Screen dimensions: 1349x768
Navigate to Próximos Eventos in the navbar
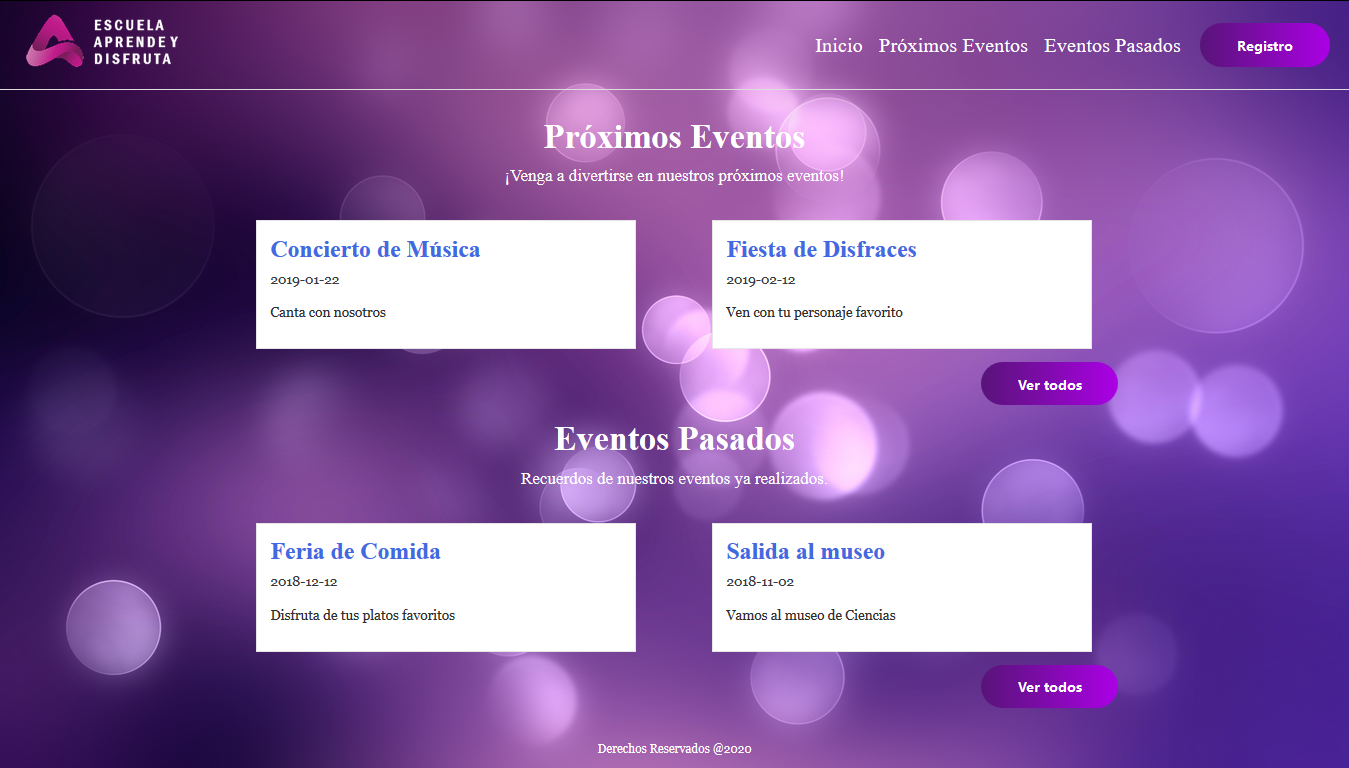tap(953, 45)
